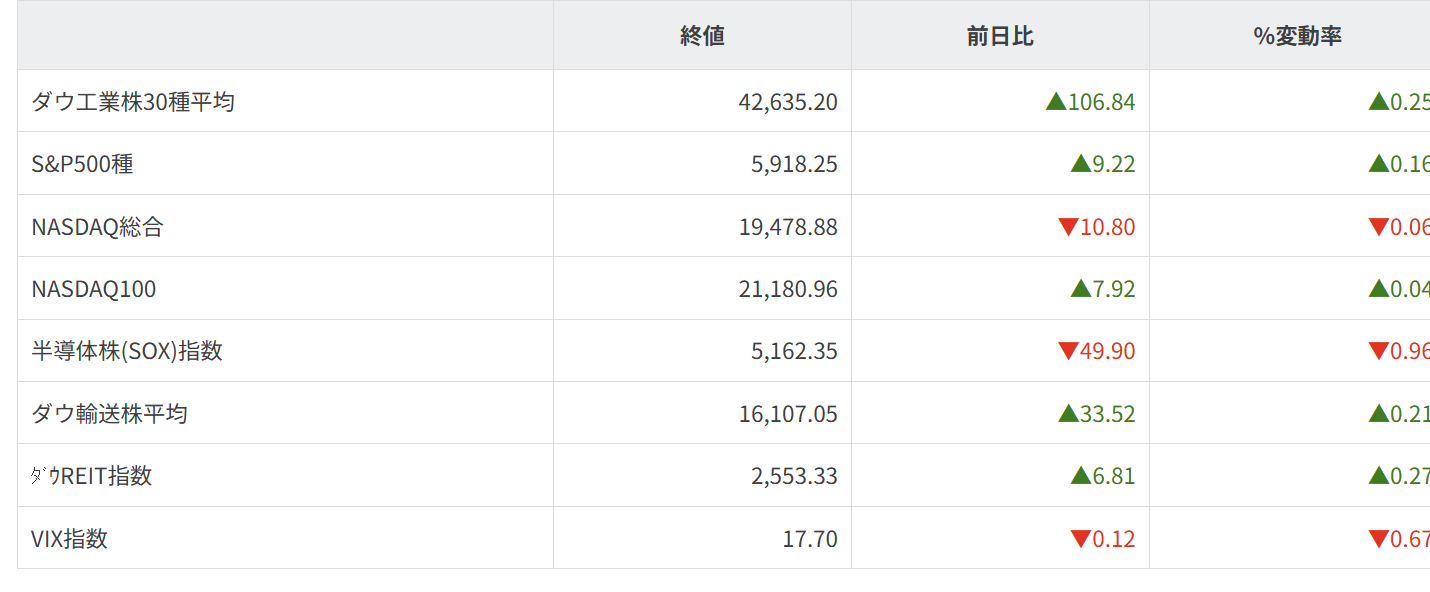Click the green up triangle next to 7.92
Screen dimensions: 1430x592
(x=1080, y=289)
